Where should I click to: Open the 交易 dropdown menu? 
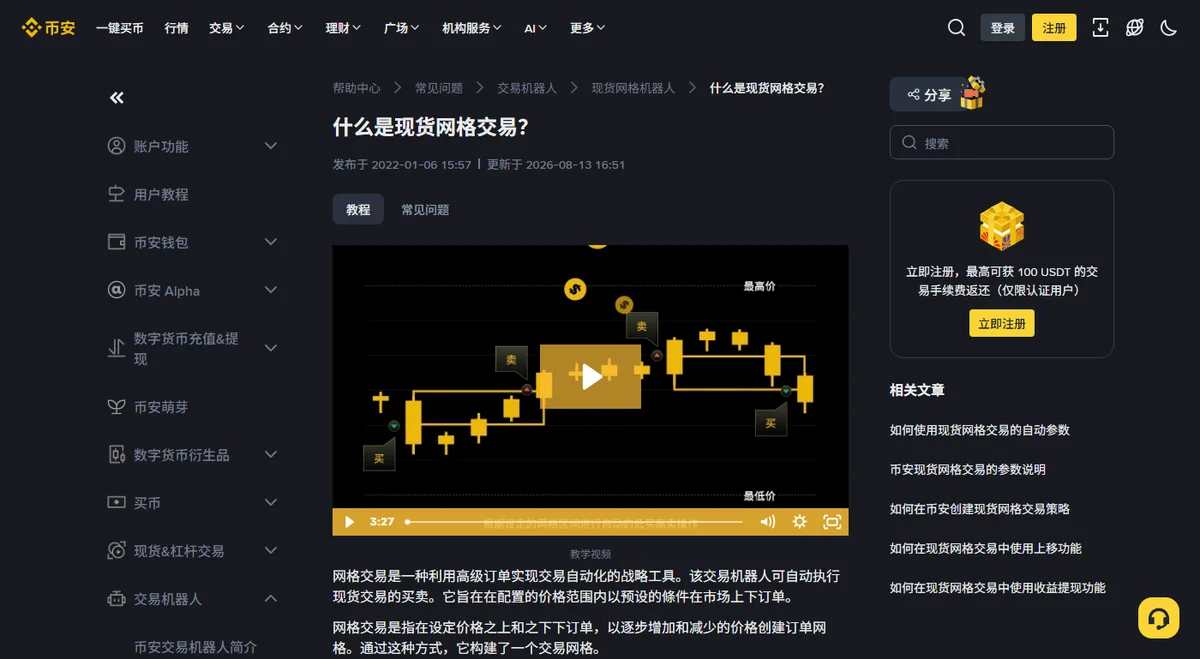[227, 28]
